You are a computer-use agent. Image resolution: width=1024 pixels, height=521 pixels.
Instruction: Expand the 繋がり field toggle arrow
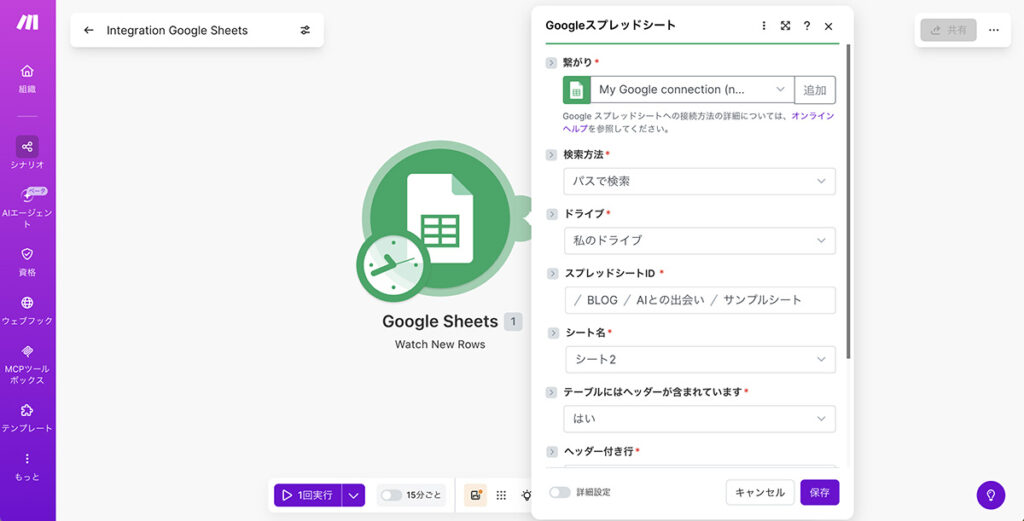pos(552,63)
